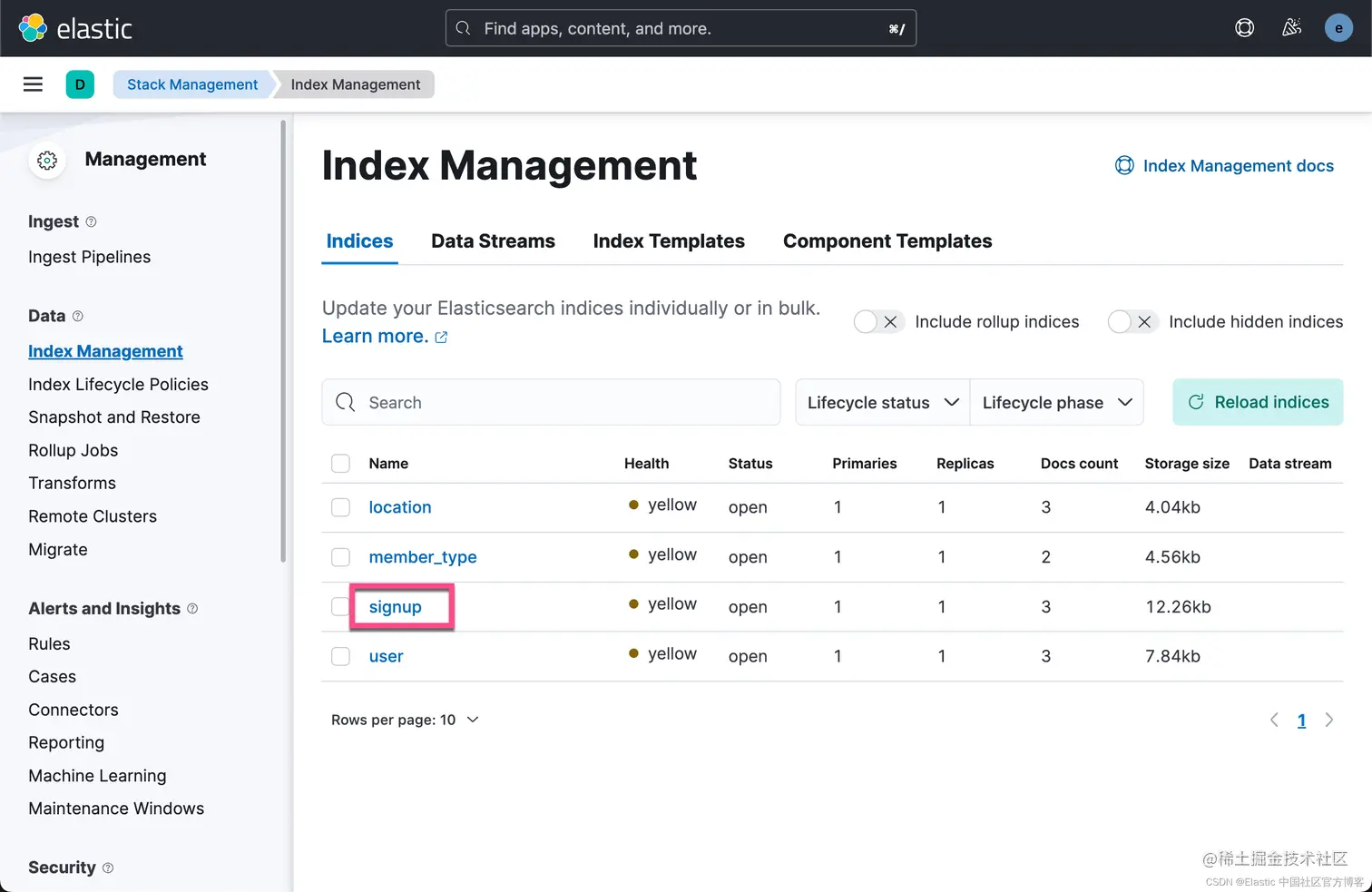The image size is (1372, 892).
Task: Open Snapshot and Restore in sidebar
Action: tap(114, 417)
